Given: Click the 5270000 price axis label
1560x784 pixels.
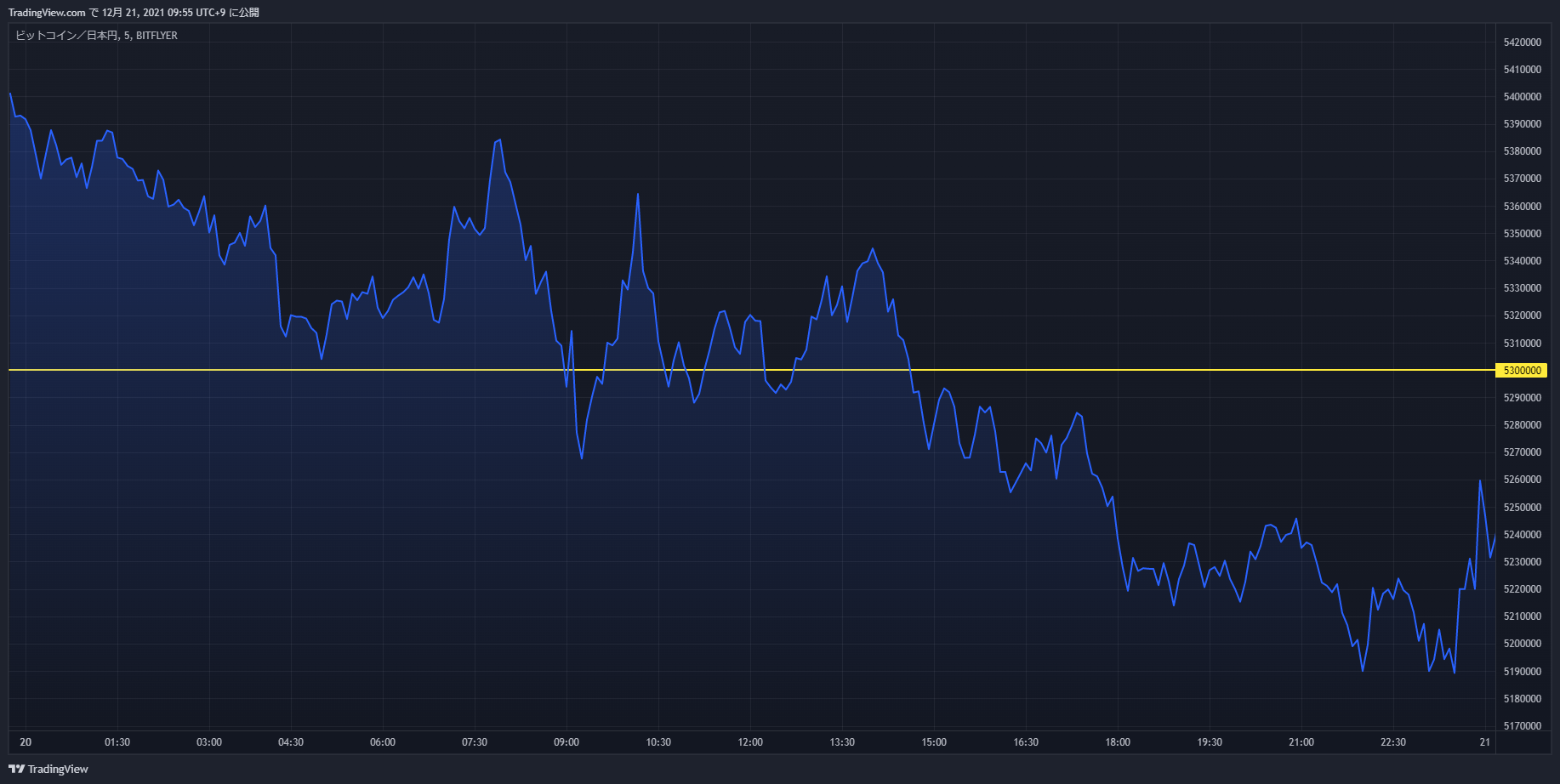Looking at the screenshot, I should pos(1523,452).
